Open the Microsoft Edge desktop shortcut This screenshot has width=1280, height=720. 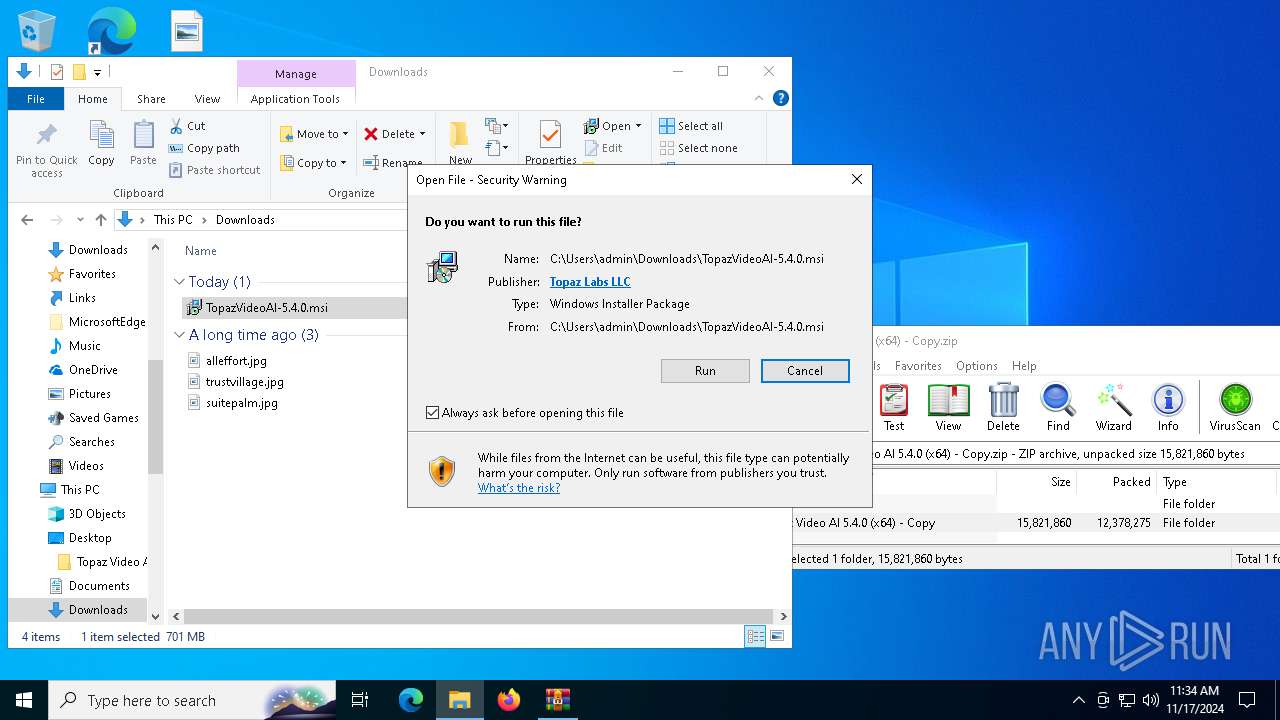[111, 31]
